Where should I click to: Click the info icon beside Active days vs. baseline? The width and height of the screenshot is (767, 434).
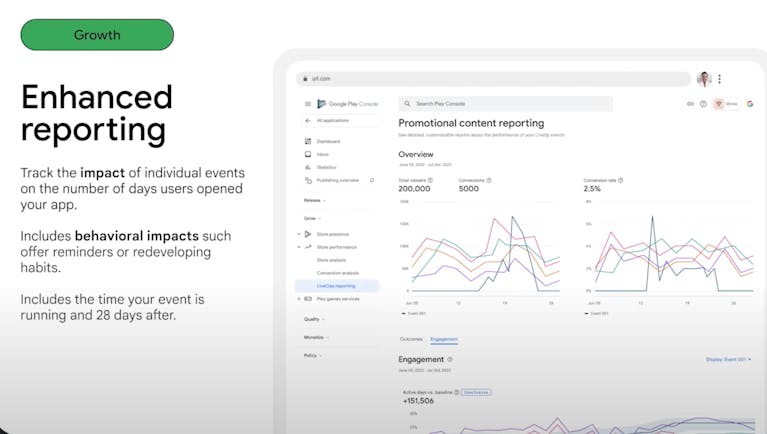point(456,392)
